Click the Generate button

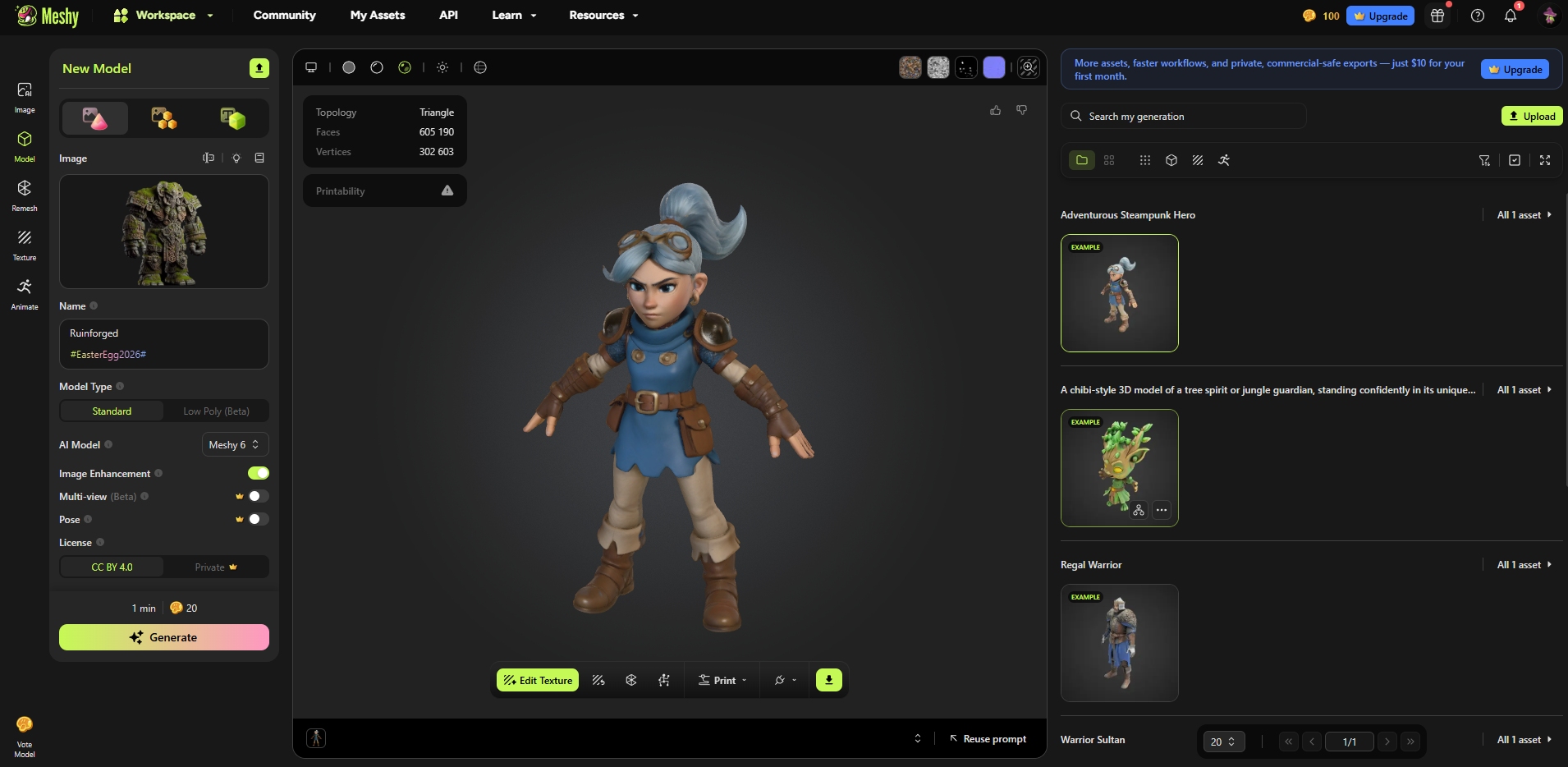pos(164,637)
